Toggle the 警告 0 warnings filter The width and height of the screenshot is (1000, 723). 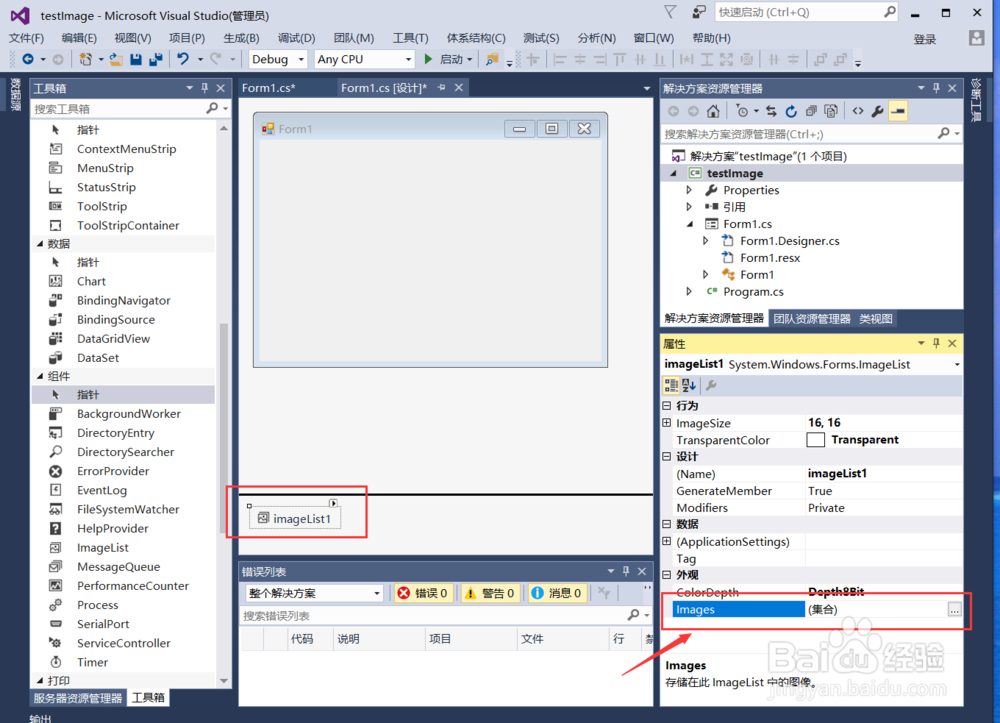[490, 593]
